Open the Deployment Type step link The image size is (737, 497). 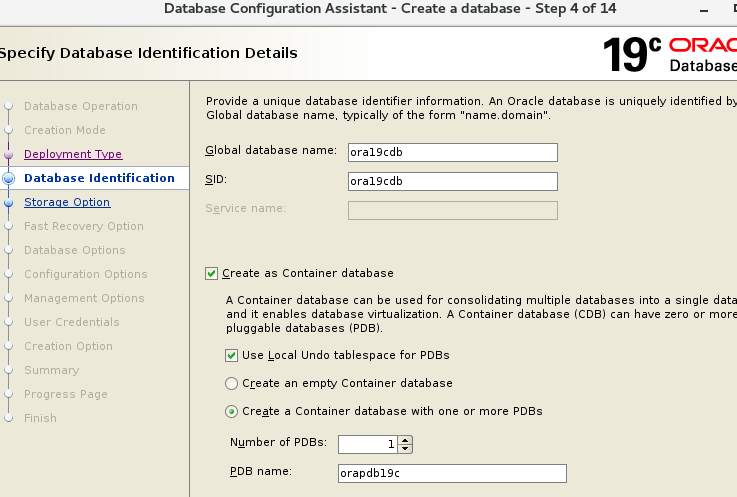point(73,154)
